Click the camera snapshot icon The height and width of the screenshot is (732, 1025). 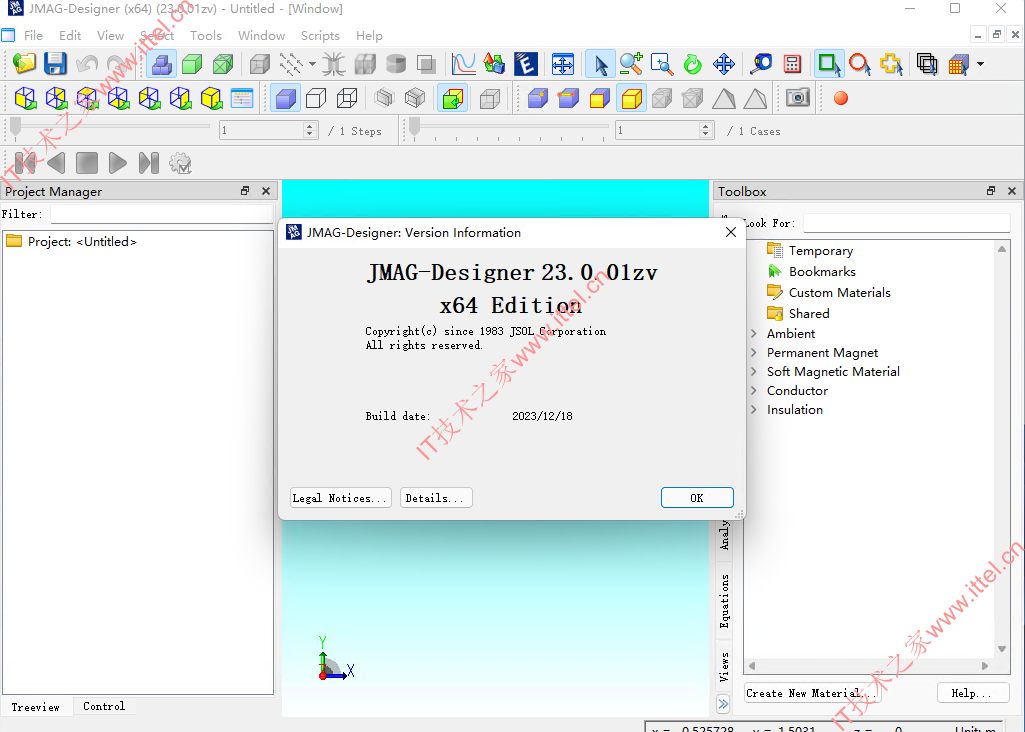click(798, 98)
